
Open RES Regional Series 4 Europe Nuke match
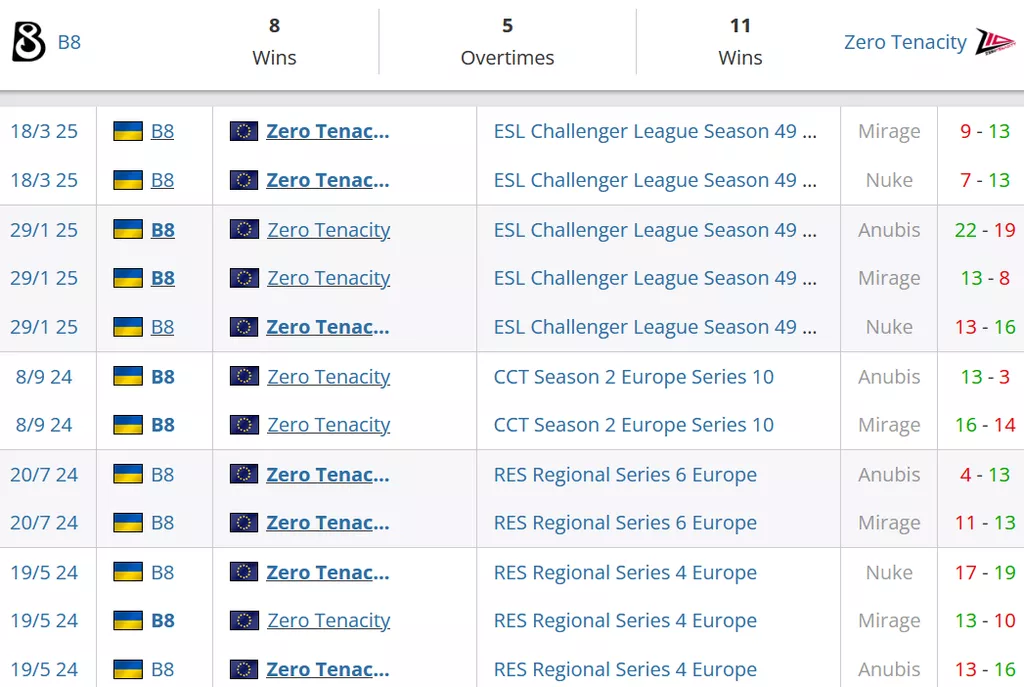(x=625, y=573)
